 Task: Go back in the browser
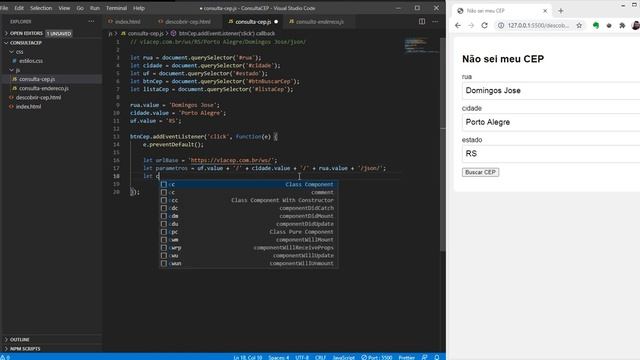(458, 25)
